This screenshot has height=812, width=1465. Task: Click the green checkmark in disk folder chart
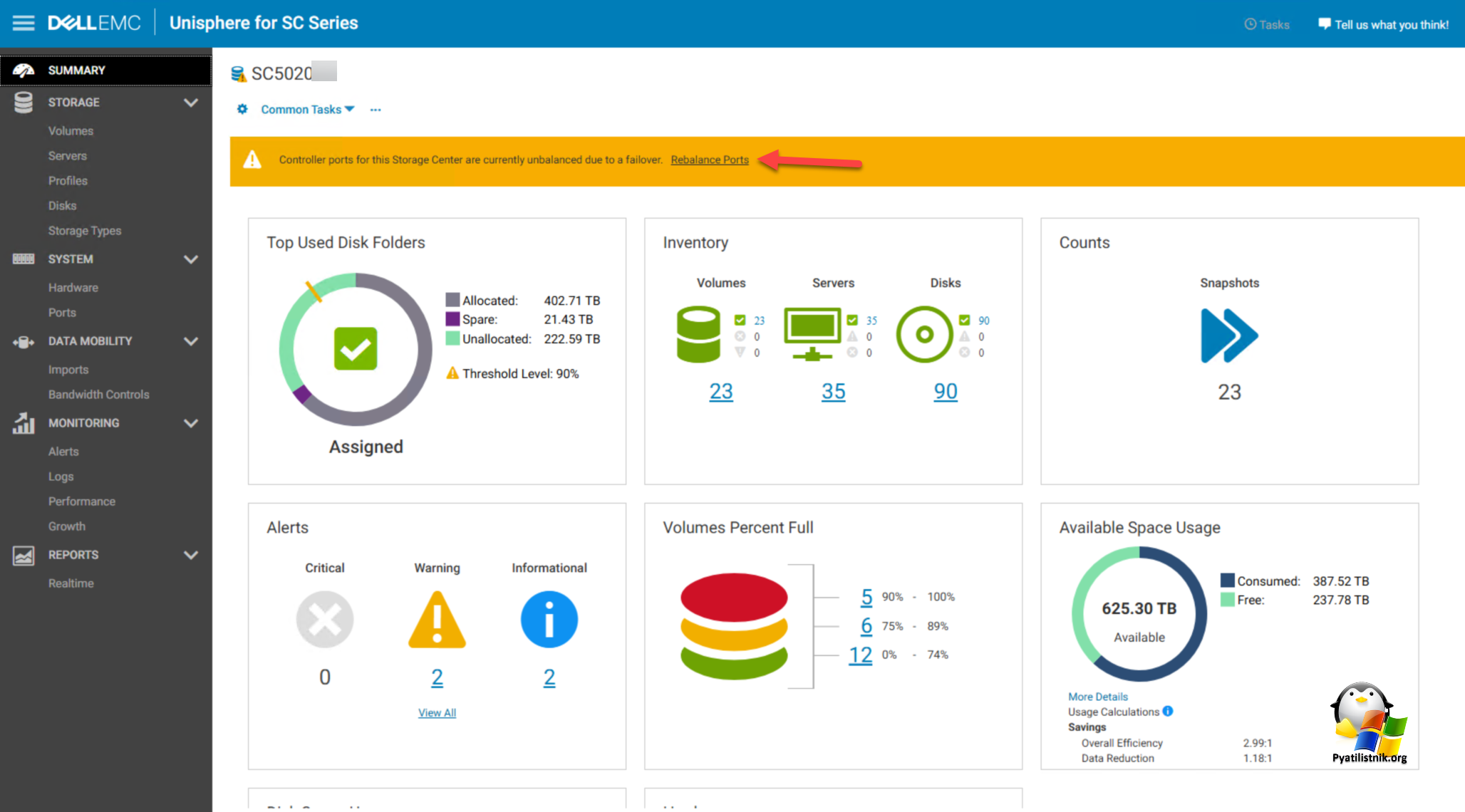click(x=356, y=349)
